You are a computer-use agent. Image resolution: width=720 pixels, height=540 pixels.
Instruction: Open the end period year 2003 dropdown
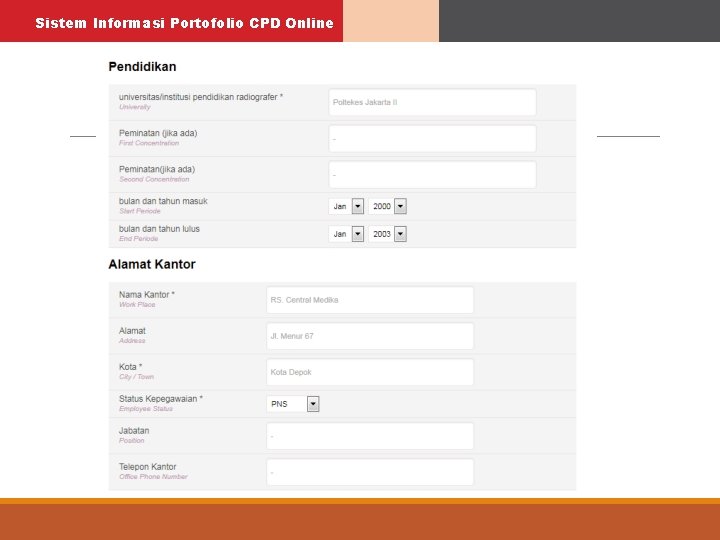click(388, 234)
